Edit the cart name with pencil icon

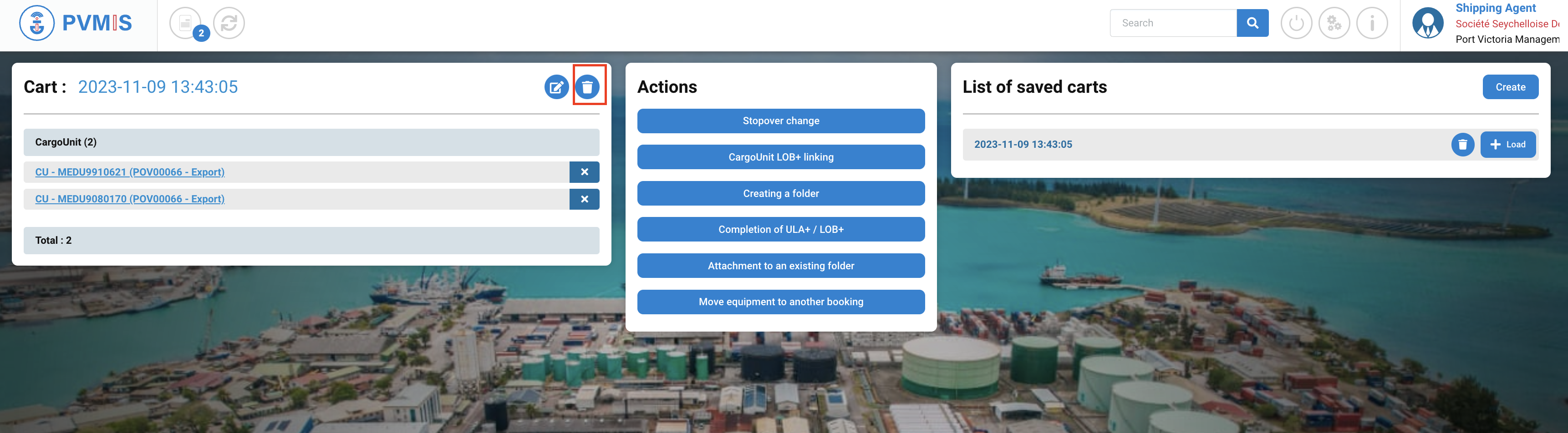(x=556, y=87)
